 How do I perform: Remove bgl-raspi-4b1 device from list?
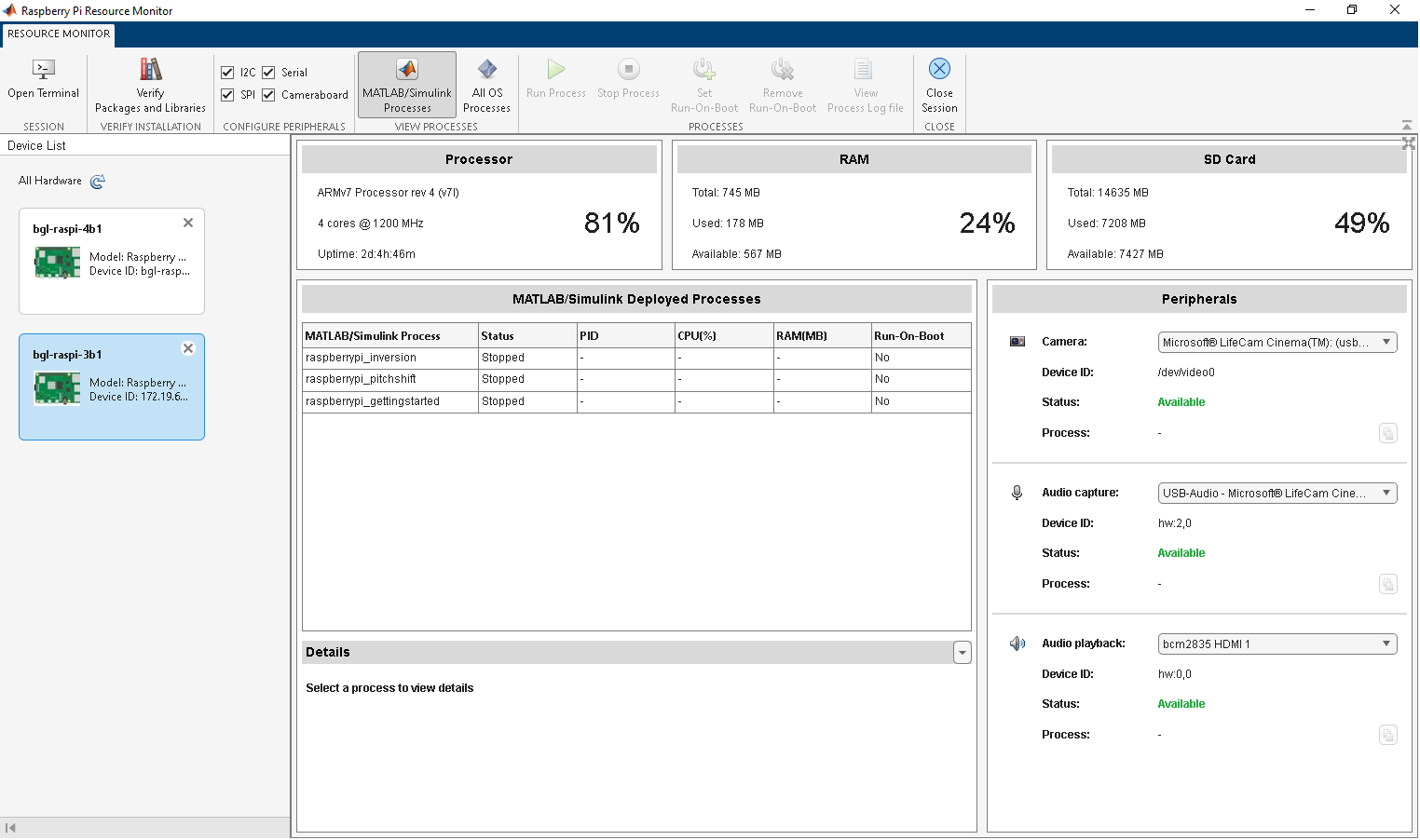pyautogui.click(x=188, y=224)
